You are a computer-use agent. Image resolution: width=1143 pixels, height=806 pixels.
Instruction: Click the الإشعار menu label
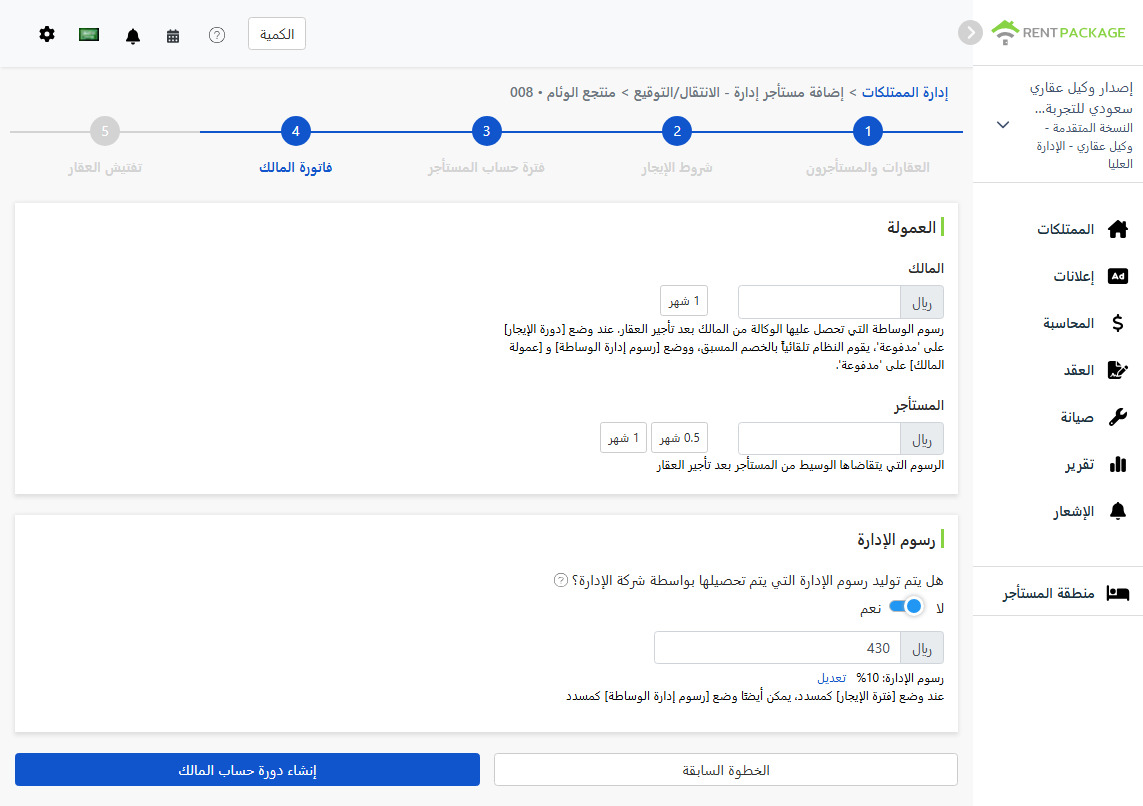click(1073, 511)
